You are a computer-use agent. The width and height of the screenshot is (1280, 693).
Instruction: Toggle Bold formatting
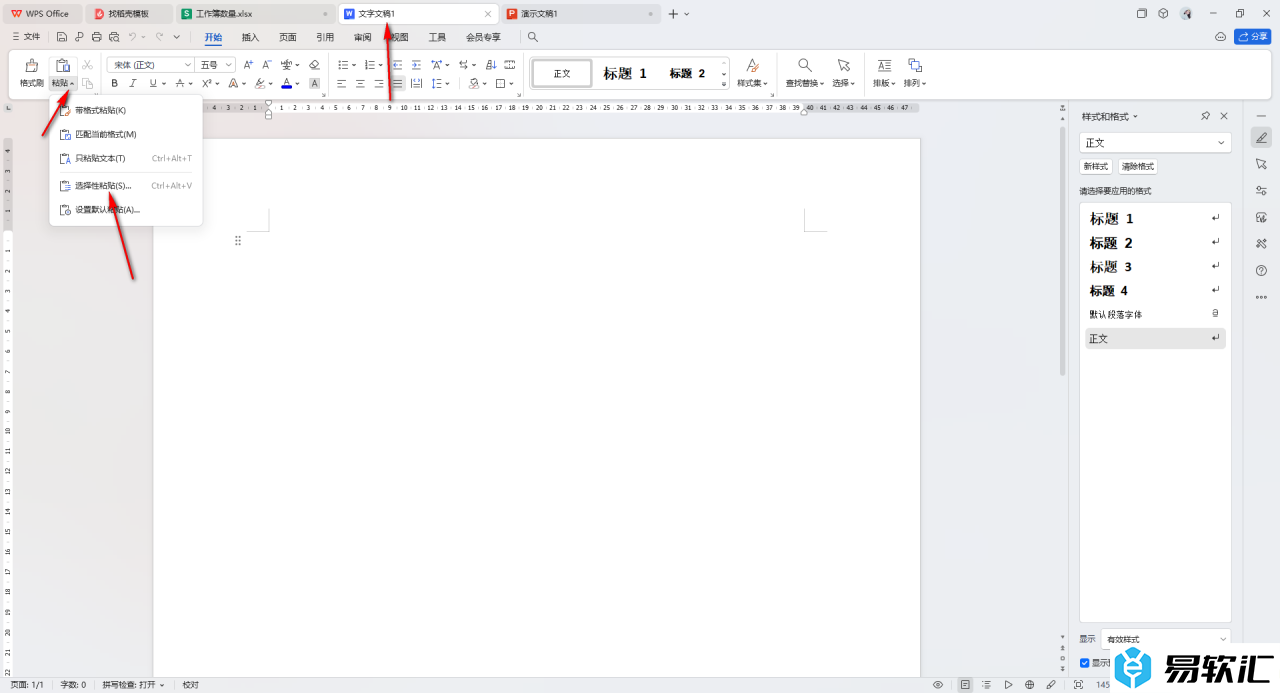click(115, 84)
